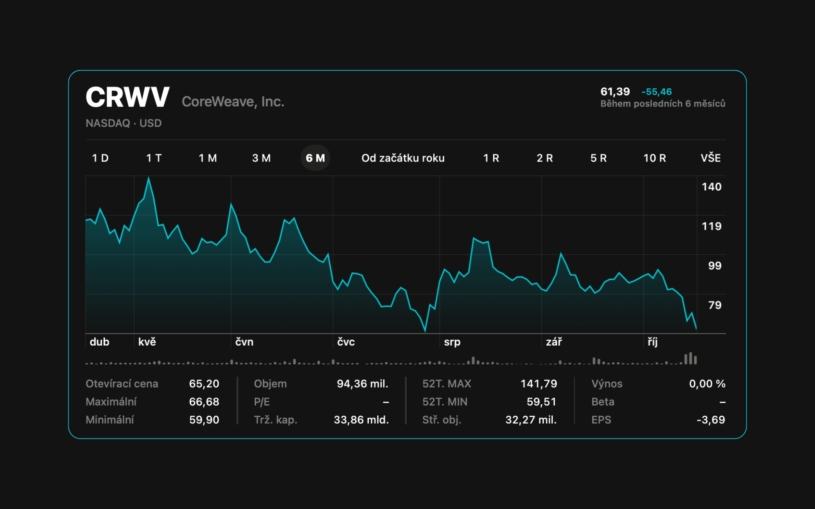This screenshot has width=815, height=509.
Task: Click the říj month label
Action: pos(652,342)
